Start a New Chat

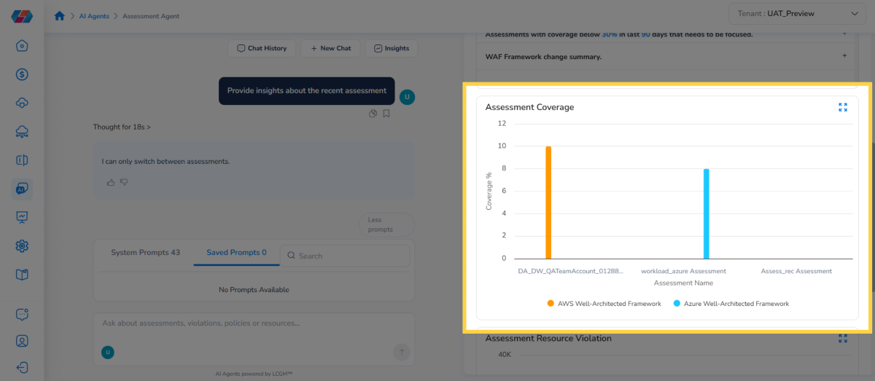(331, 49)
